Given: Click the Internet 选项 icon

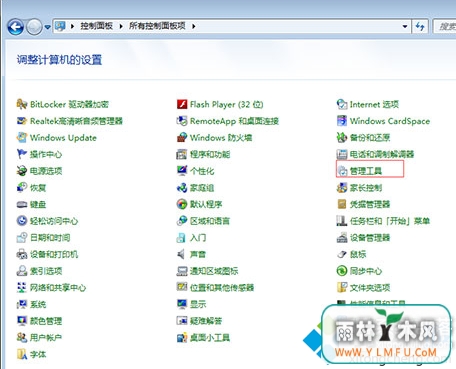Looking at the screenshot, I should point(342,104).
